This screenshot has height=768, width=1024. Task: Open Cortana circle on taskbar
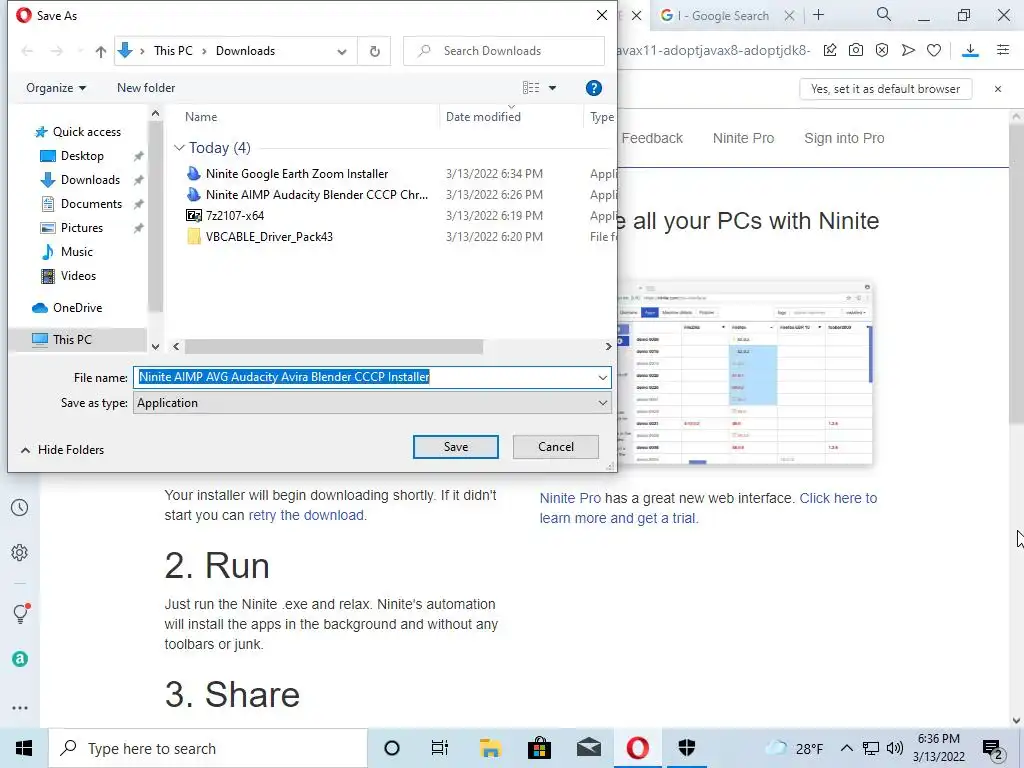392,748
